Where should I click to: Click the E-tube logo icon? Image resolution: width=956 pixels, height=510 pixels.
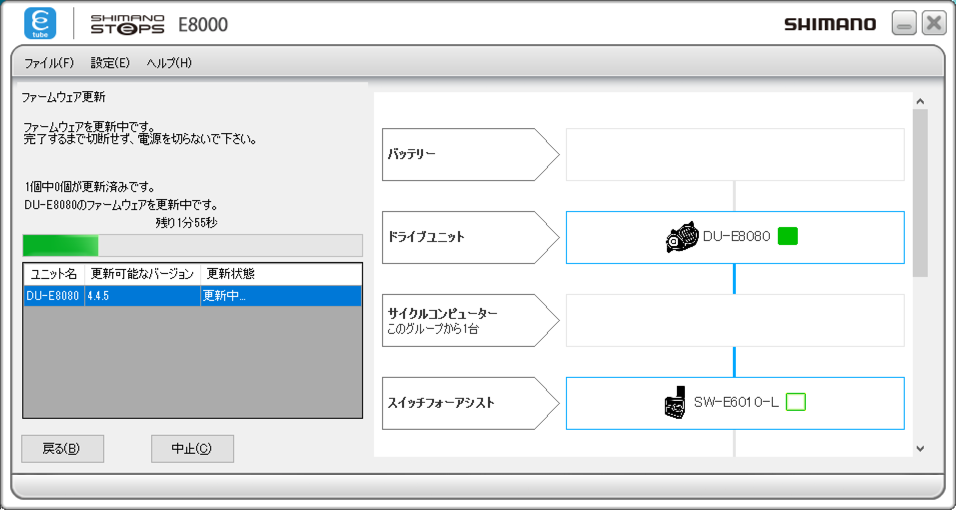point(40,23)
